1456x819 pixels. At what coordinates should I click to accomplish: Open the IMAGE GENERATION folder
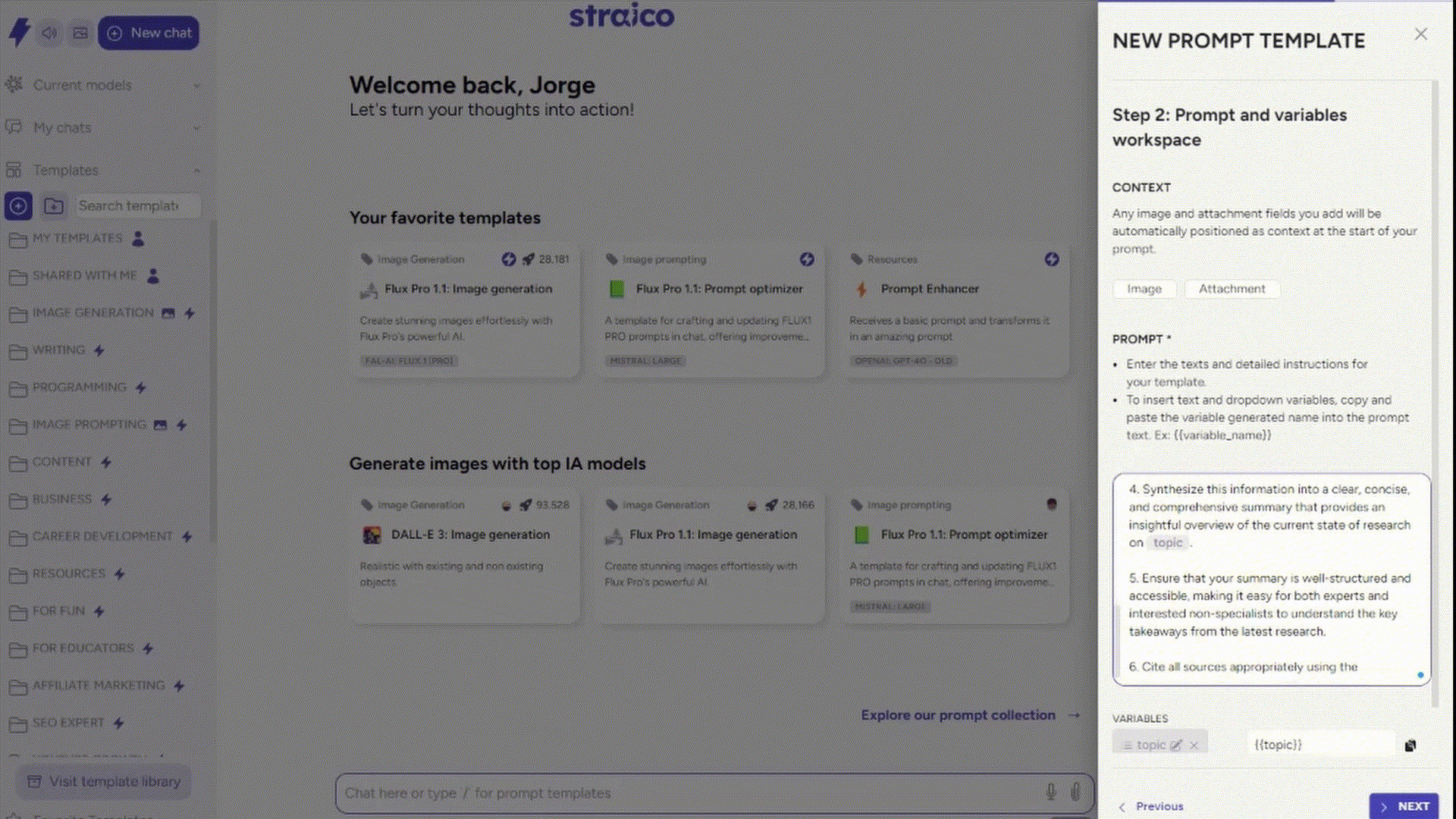[93, 312]
